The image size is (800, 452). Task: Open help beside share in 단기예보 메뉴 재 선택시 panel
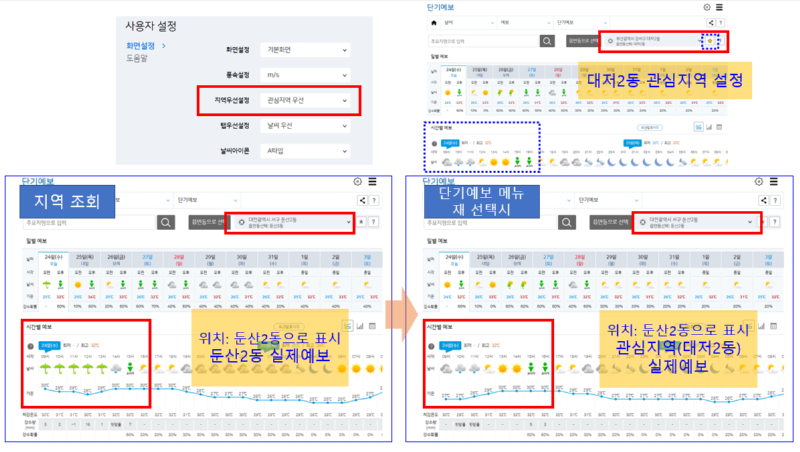click(x=776, y=200)
